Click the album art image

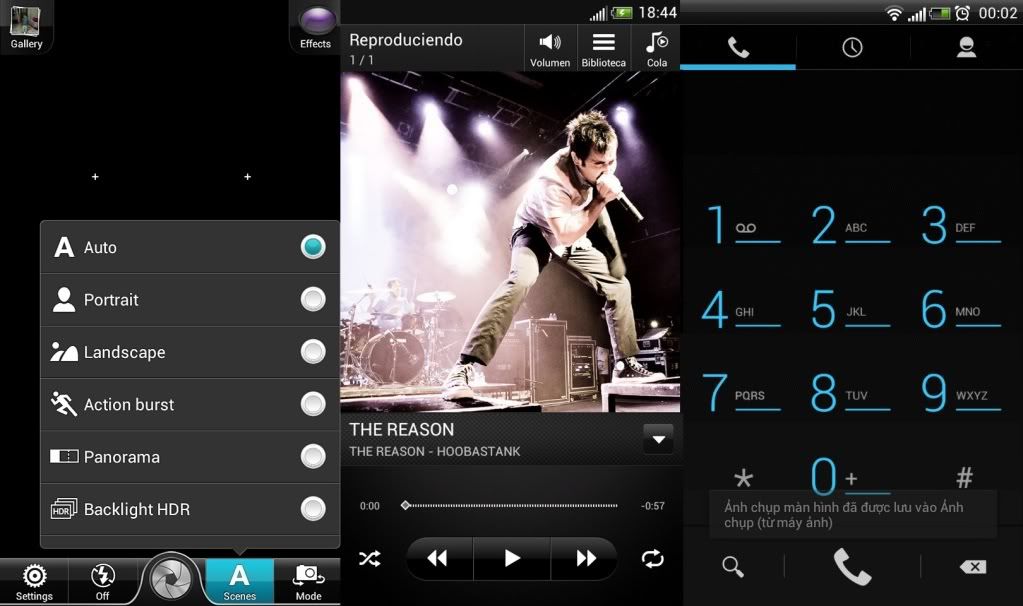point(510,241)
